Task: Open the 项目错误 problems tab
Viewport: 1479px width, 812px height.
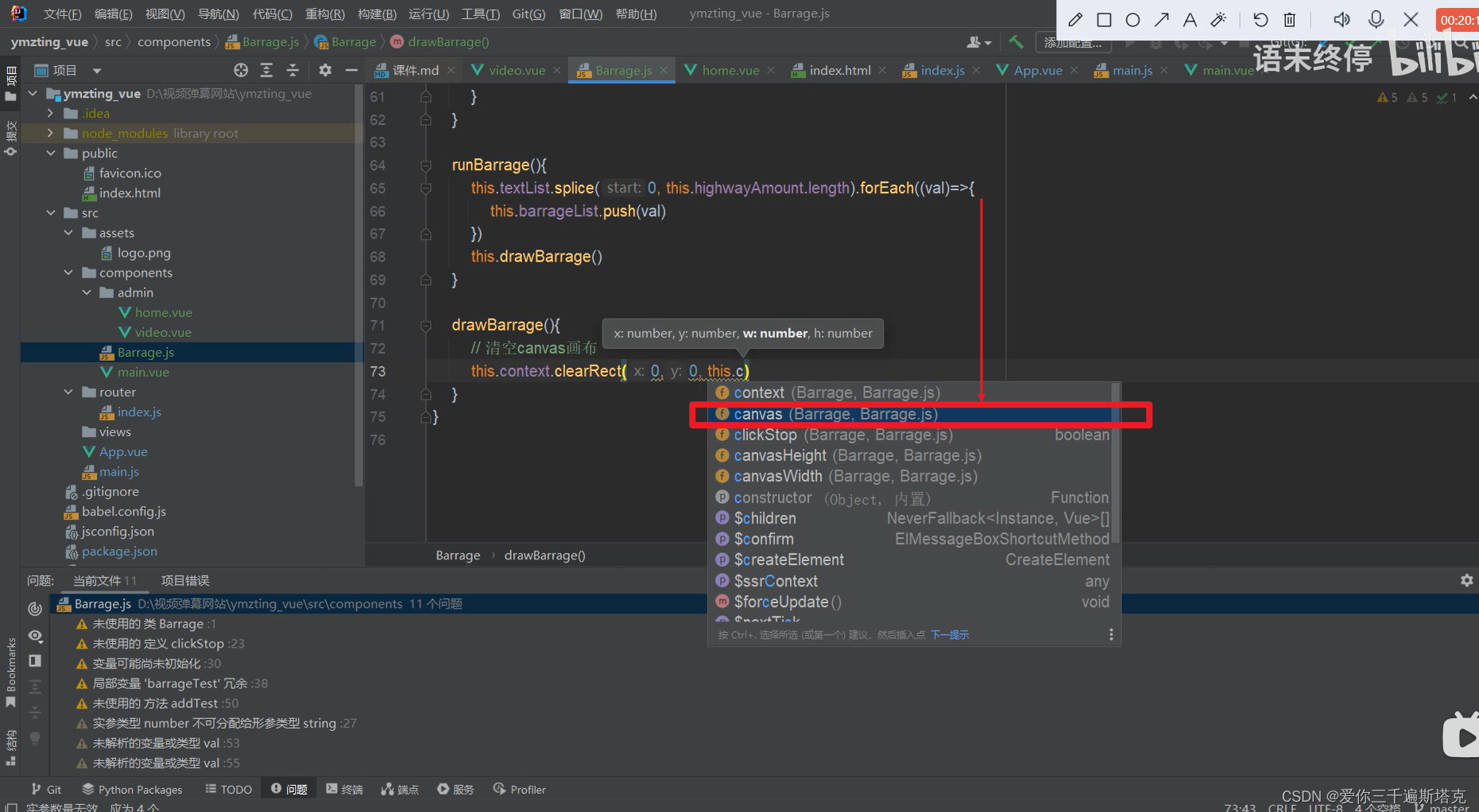Action: pyautogui.click(x=185, y=581)
